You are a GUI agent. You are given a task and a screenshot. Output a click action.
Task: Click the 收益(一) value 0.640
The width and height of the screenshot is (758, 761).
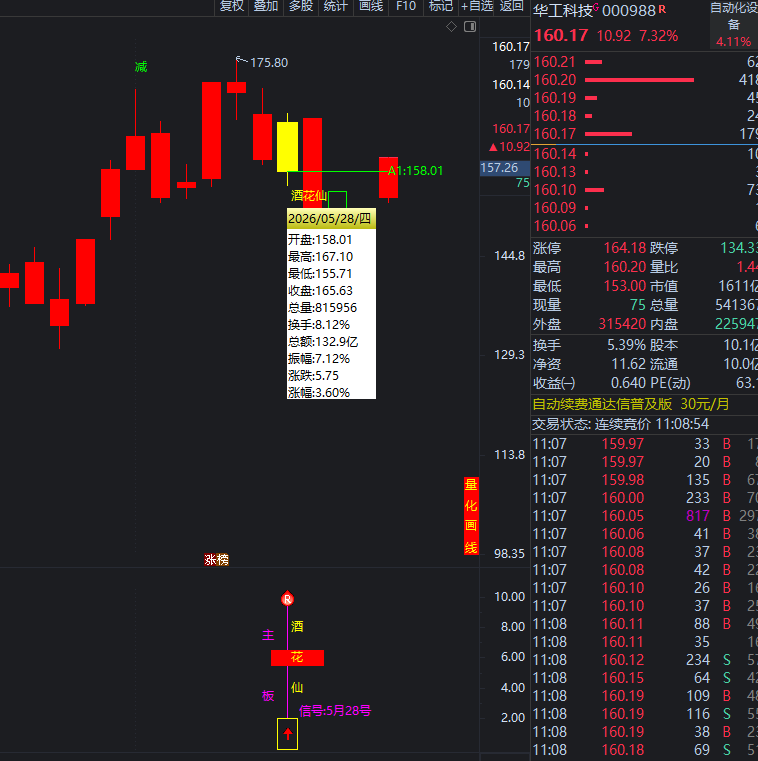[628, 383]
